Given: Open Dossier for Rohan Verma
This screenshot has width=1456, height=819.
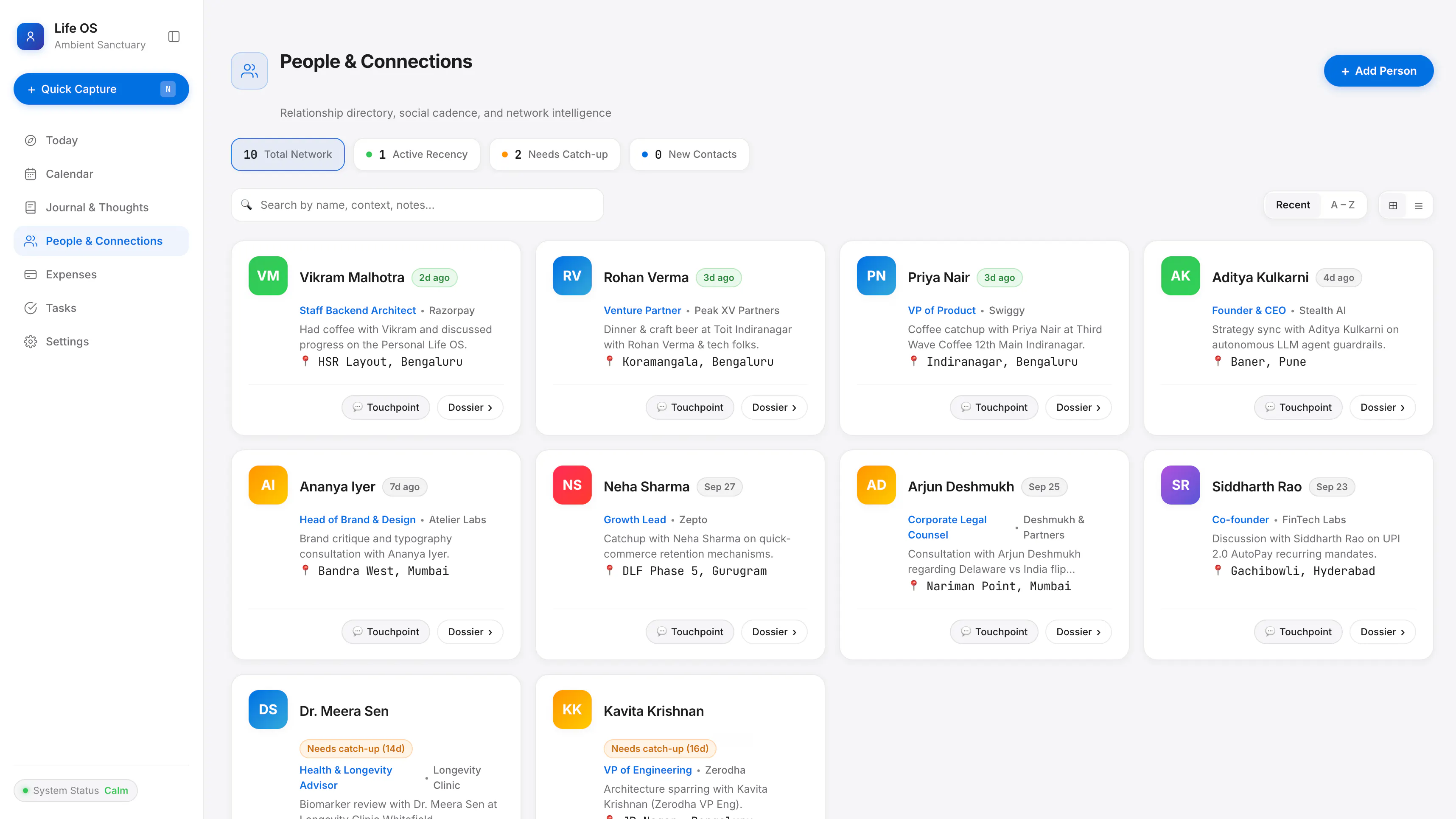Looking at the screenshot, I should click(774, 407).
